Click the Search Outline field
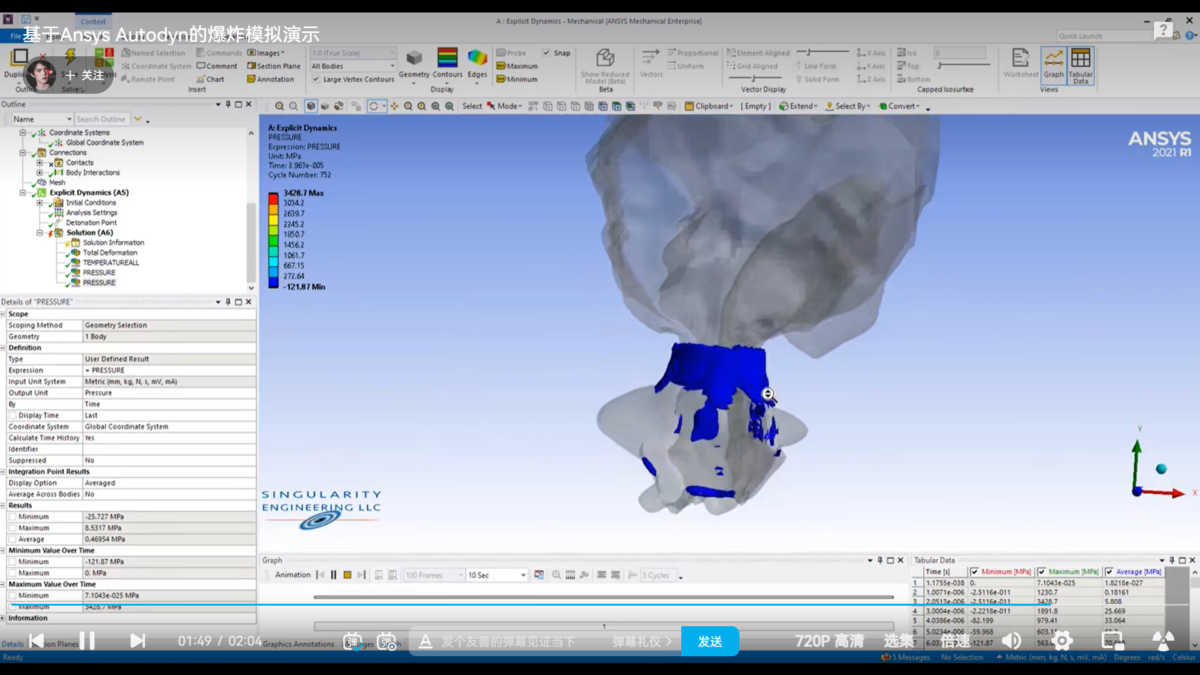Screen dimensions: 1200x675 pyautogui.click(x=103, y=119)
